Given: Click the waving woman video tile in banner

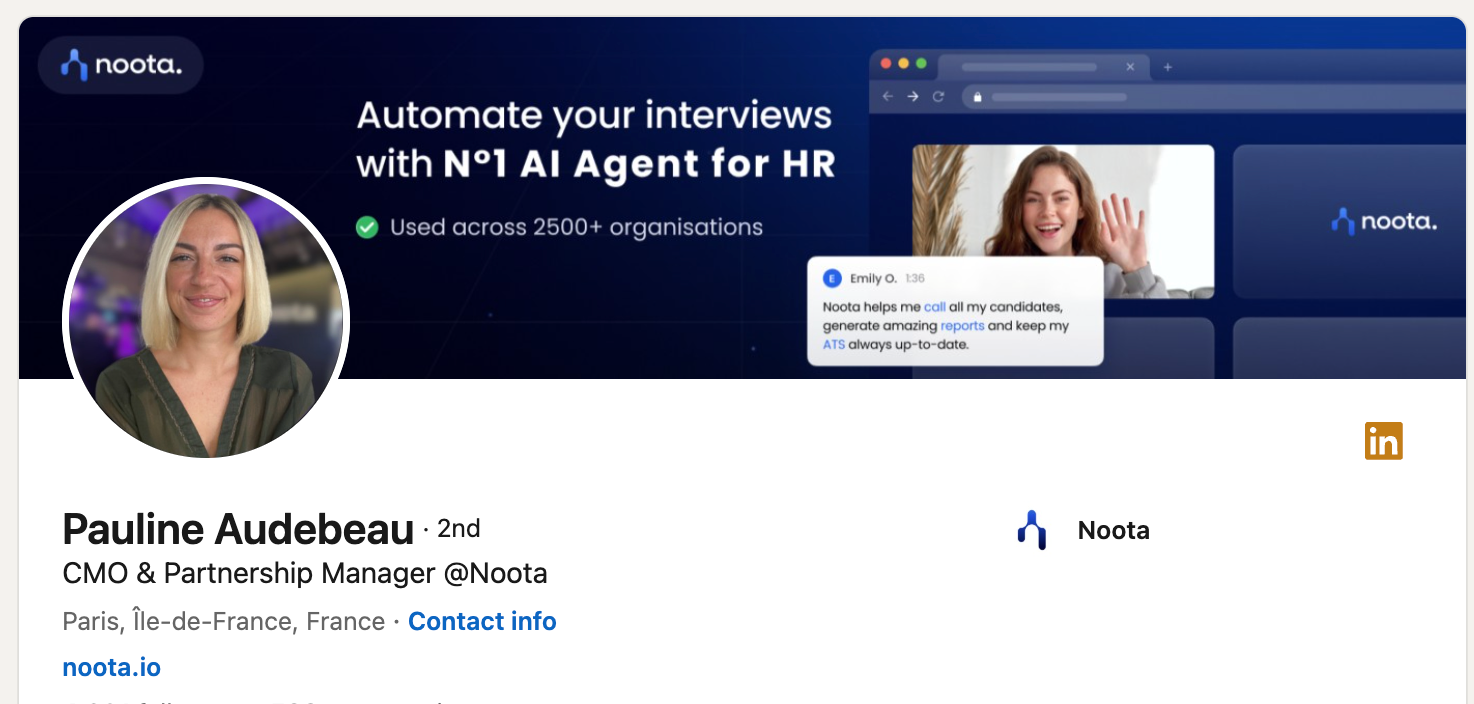Looking at the screenshot, I should click(x=1063, y=221).
